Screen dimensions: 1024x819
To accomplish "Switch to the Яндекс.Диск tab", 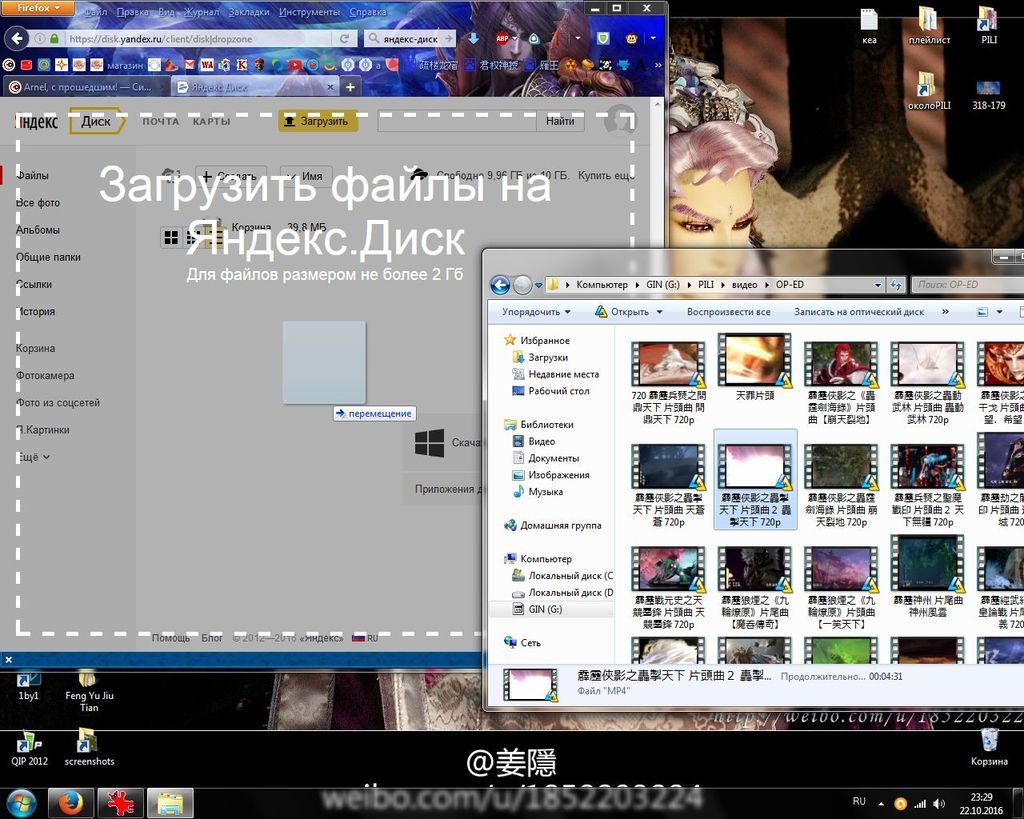I will coord(256,87).
